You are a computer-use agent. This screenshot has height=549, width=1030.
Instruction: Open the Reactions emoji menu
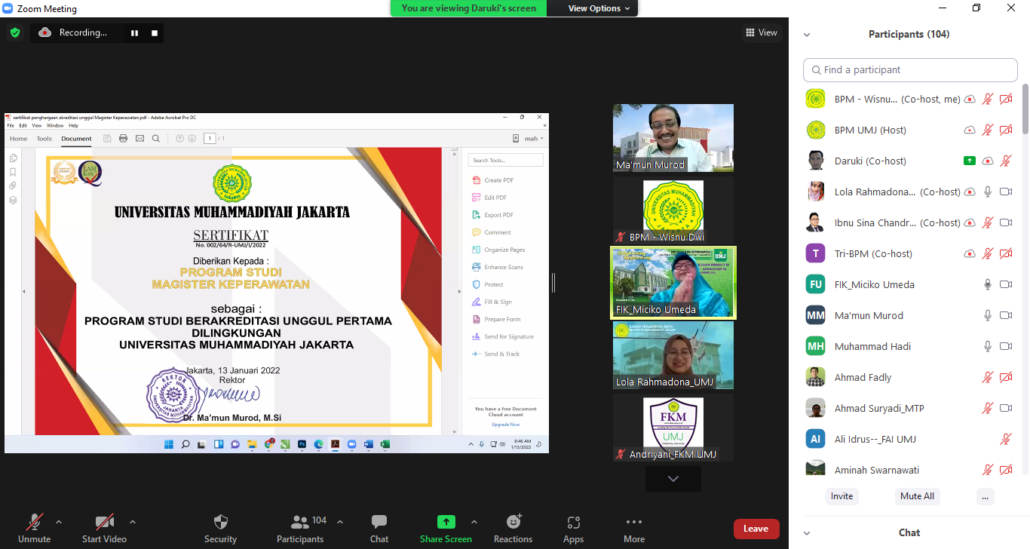(514, 521)
